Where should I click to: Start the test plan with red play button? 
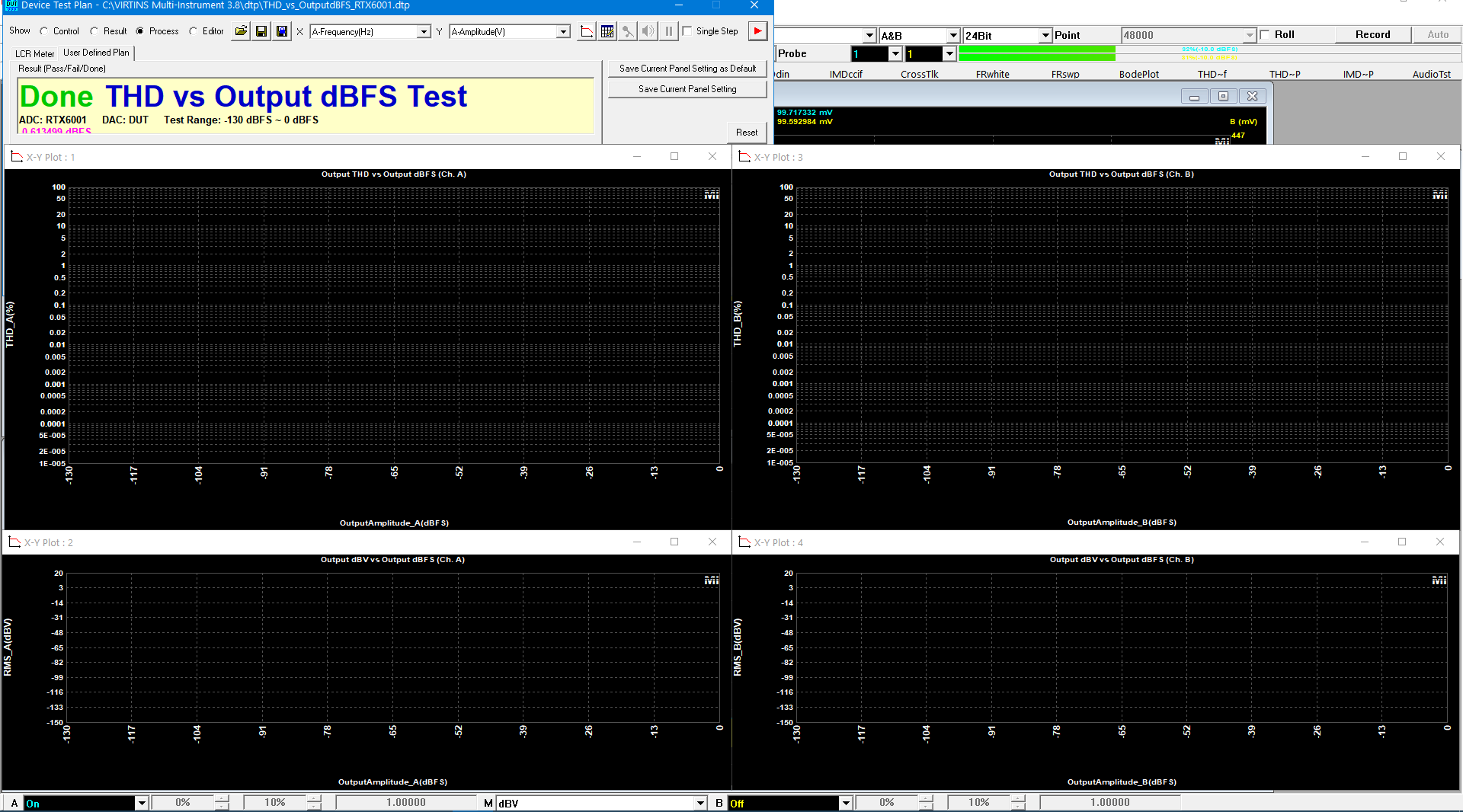click(757, 31)
